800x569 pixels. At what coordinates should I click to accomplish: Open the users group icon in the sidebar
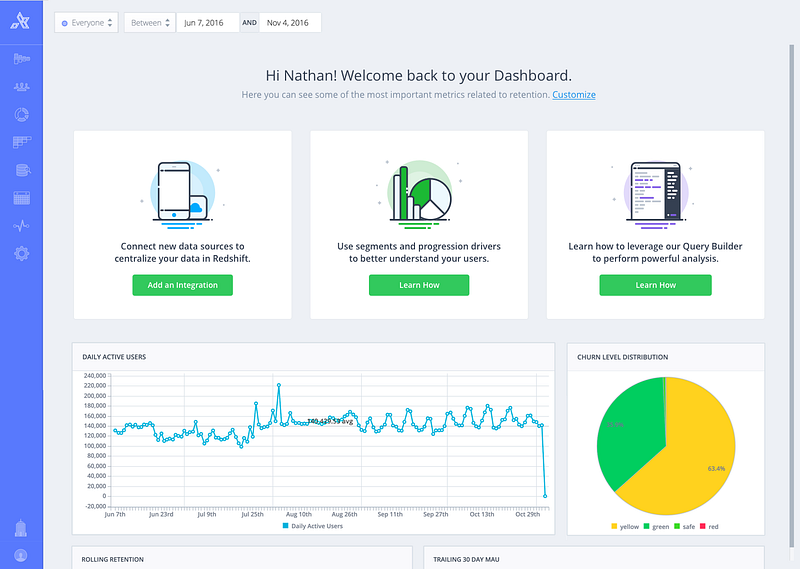click(x=21, y=87)
